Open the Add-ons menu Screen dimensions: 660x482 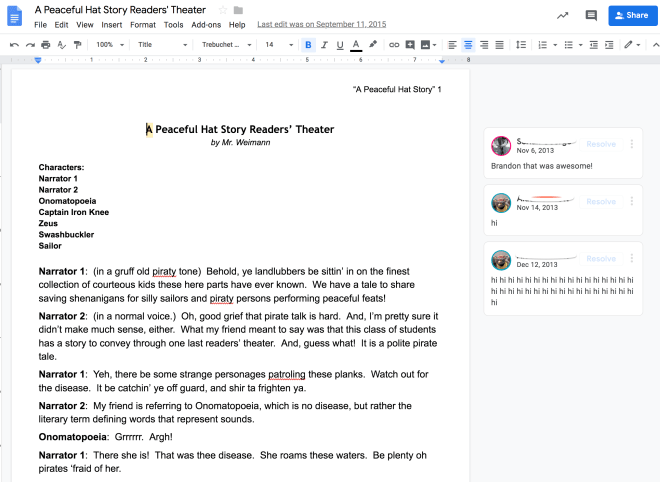tap(206, 24)
